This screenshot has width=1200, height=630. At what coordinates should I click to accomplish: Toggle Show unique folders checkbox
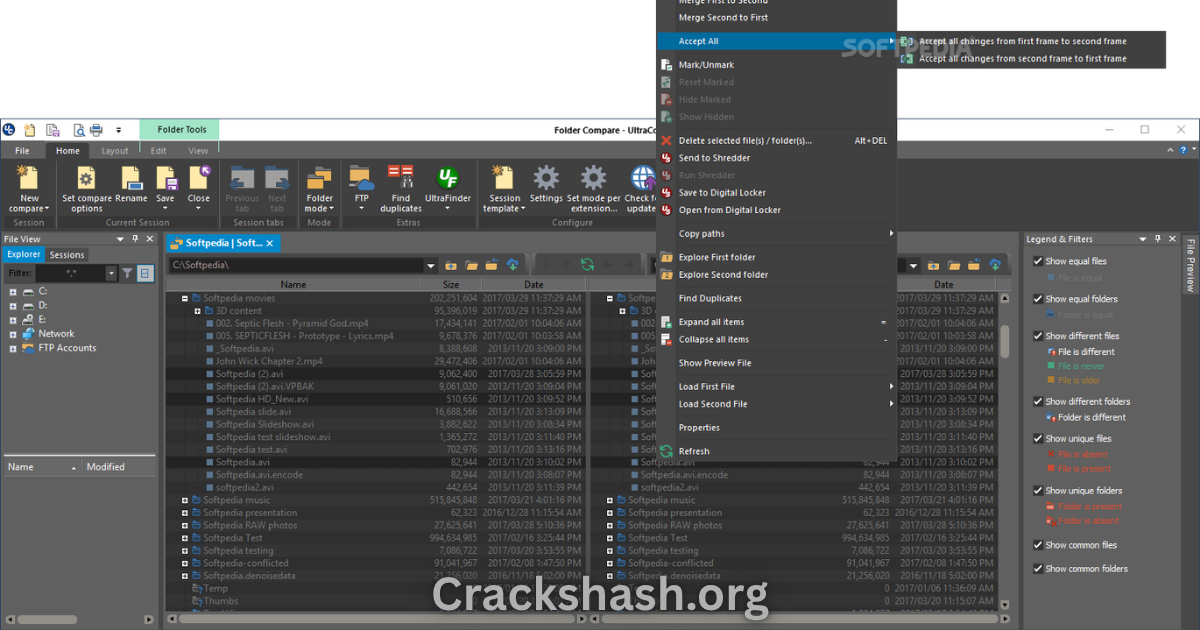click(x=1038, y=491)
